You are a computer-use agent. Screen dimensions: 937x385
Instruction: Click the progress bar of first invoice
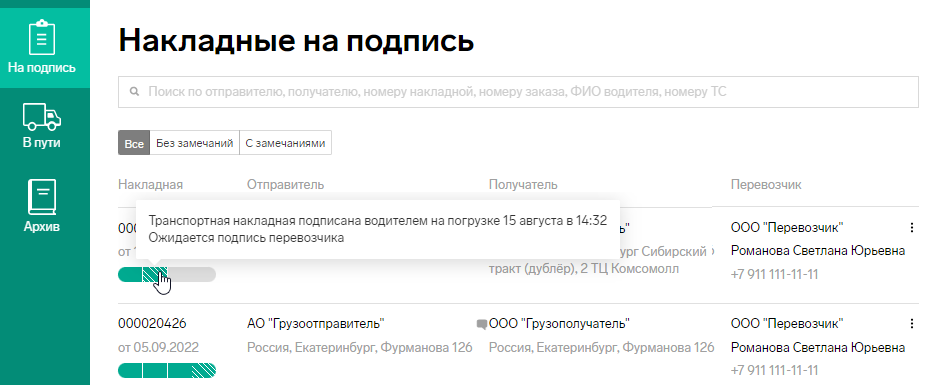tap(167, 274)
